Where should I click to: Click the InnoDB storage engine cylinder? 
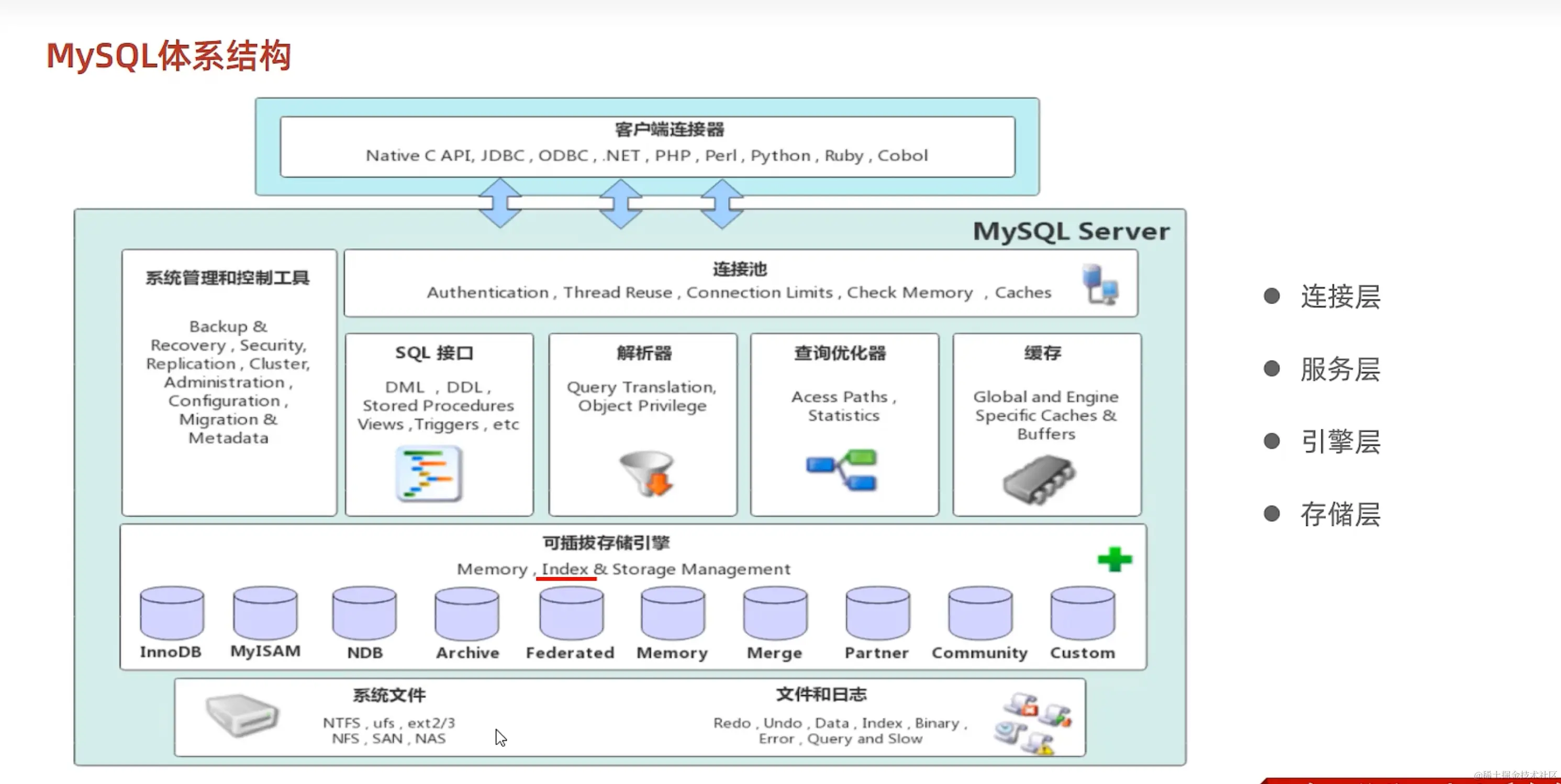pos(172,612)
